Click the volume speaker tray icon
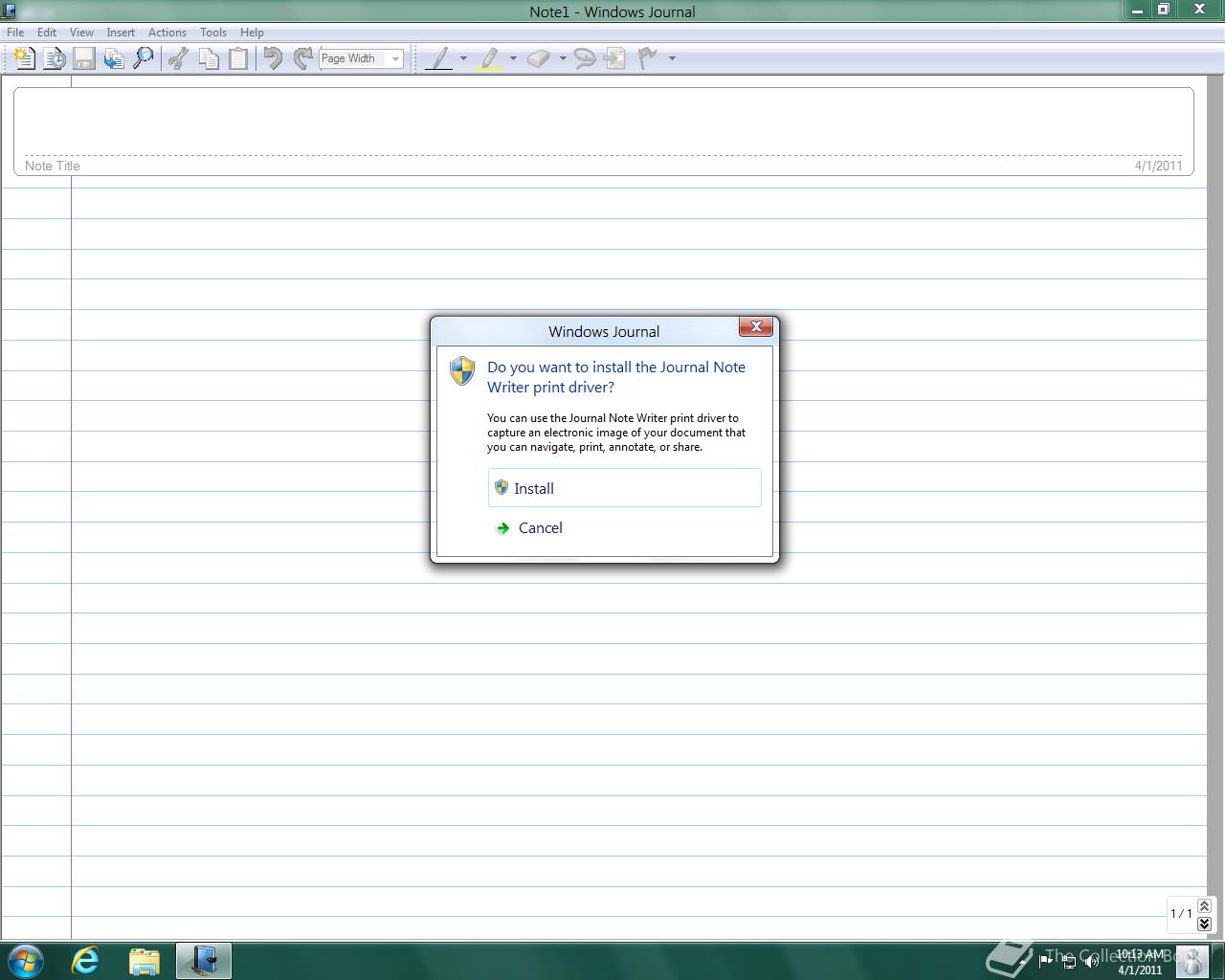This screenshot has height=980, width=1225. pyautogui.click(x=1092, y=962)
